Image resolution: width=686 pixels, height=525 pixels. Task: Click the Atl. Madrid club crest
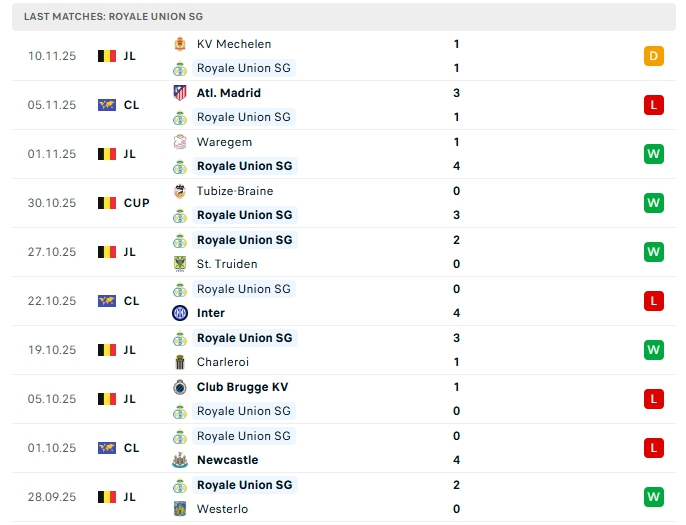point(180,93)
